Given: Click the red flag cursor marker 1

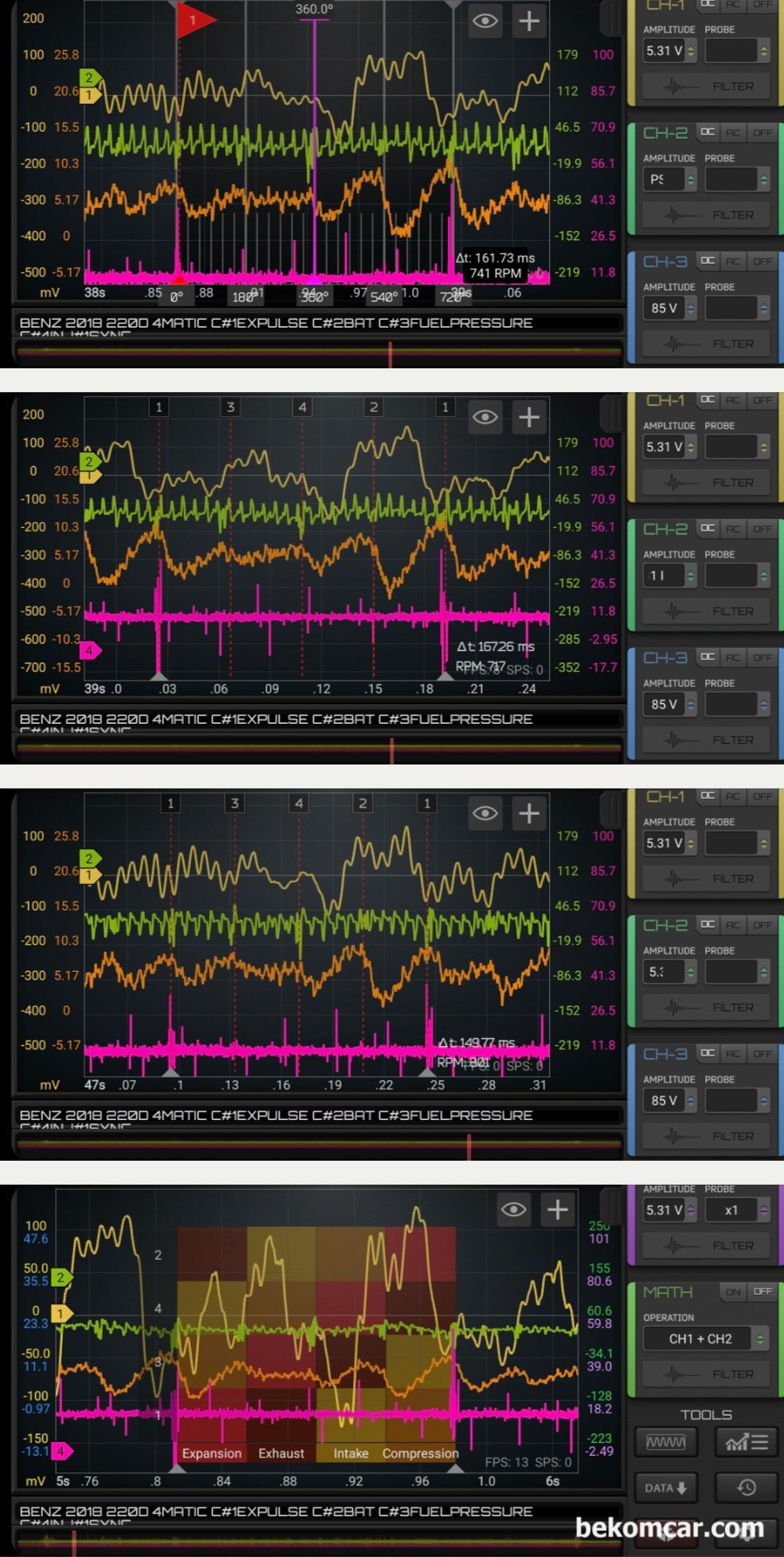Looking at the screenshot, I should click(194, 21).
